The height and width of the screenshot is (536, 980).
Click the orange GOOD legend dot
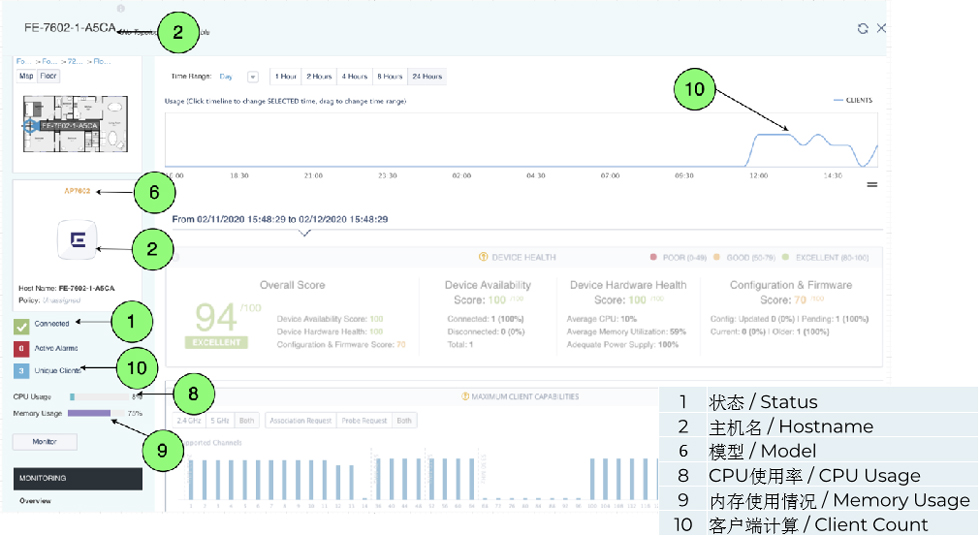pos(717,257)
